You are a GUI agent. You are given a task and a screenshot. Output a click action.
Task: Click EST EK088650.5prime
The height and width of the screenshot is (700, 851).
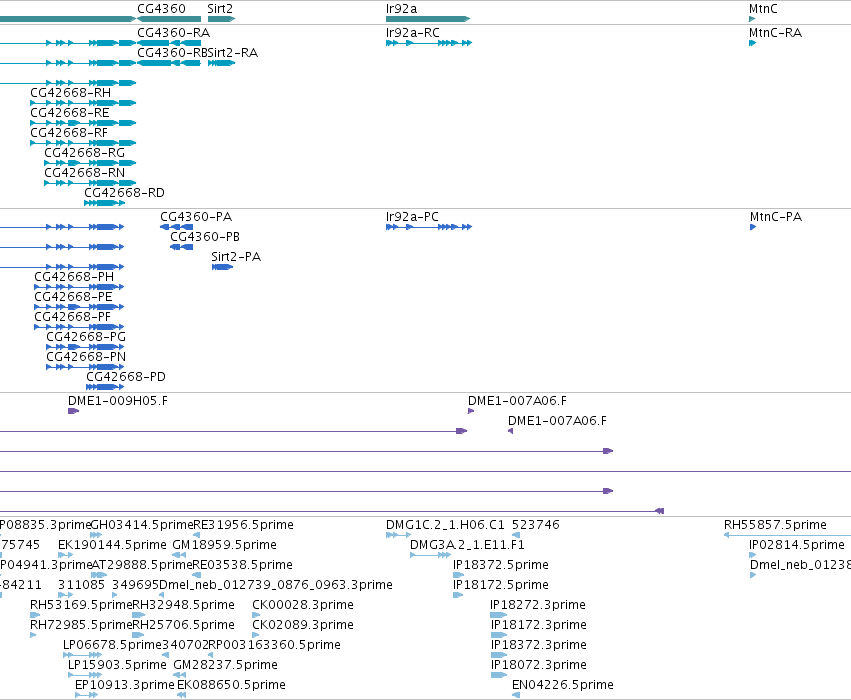231,685
